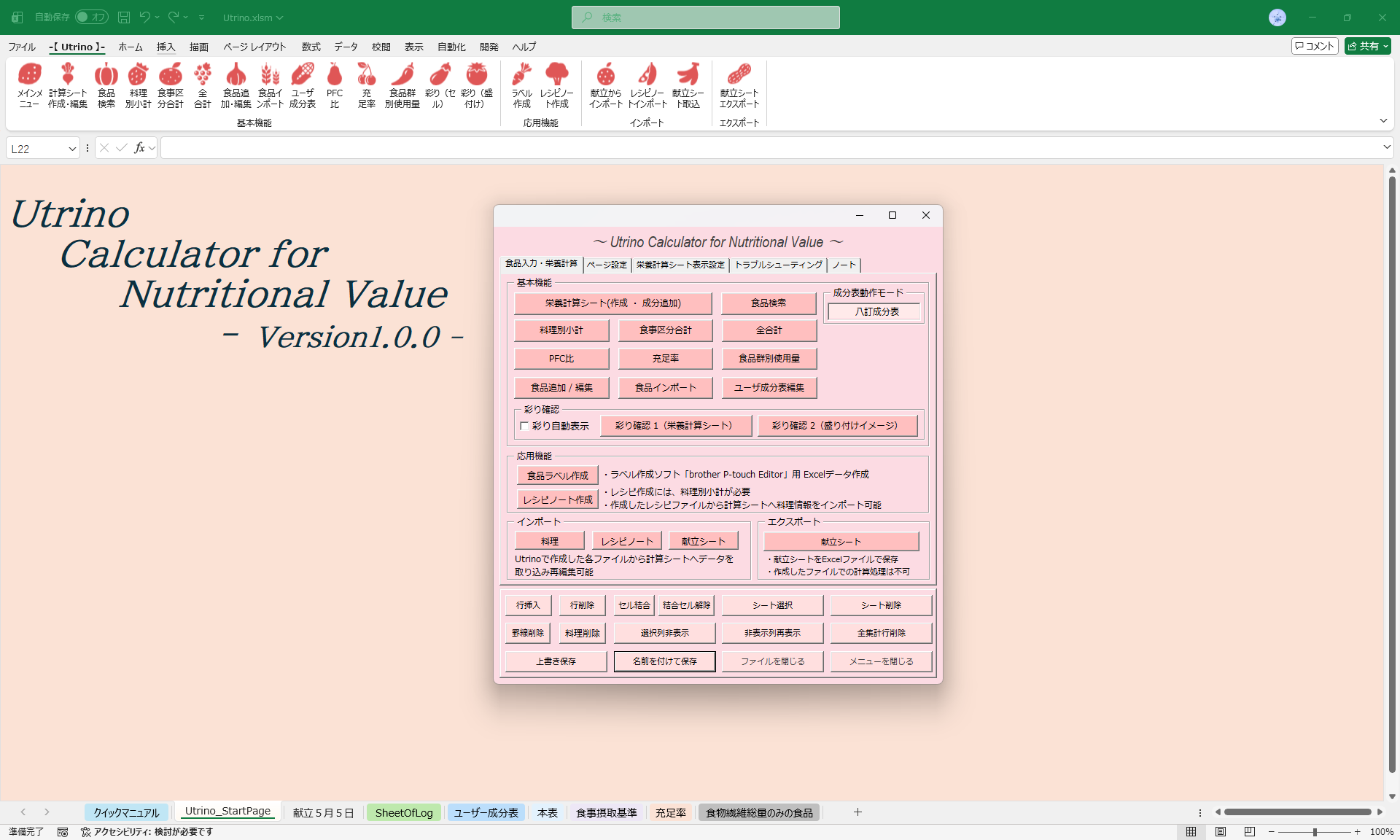Open the Name Box dropdown

coord(72,148)
